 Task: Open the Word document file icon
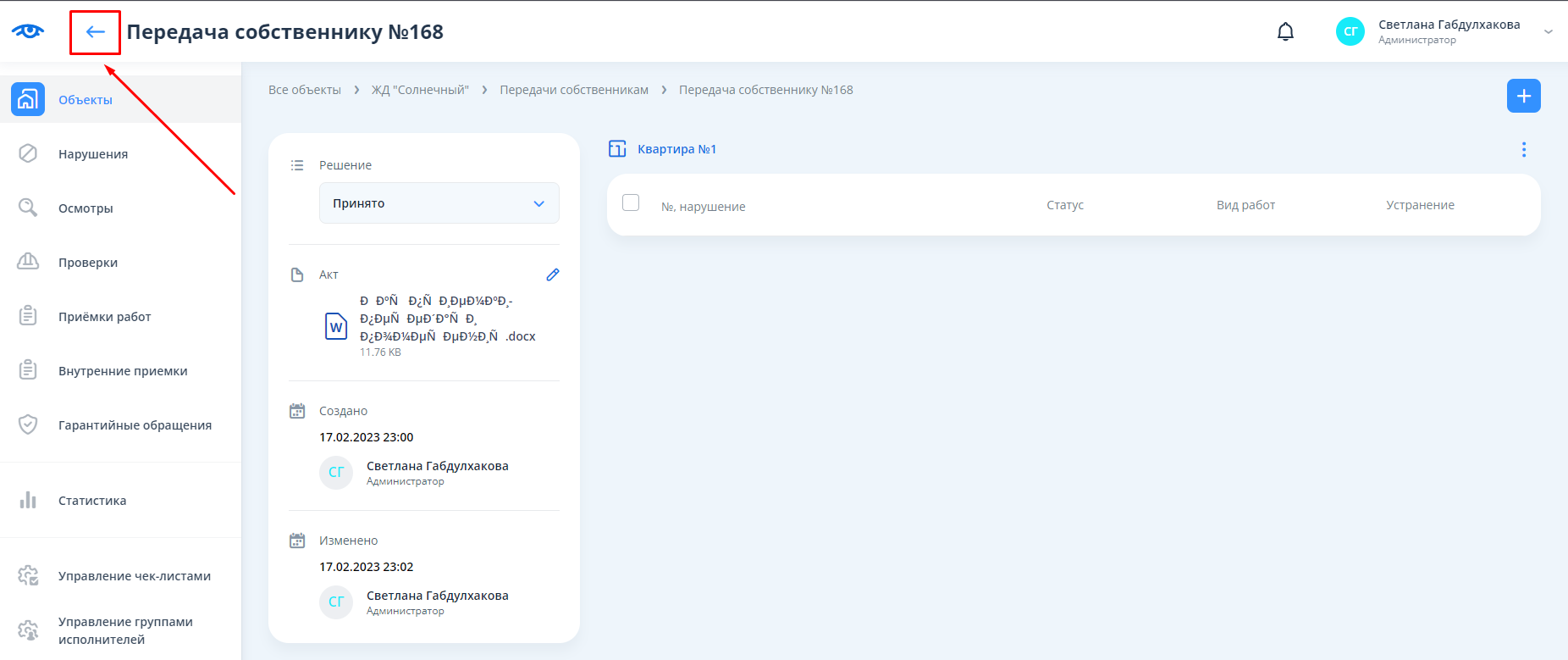(336, 326)
